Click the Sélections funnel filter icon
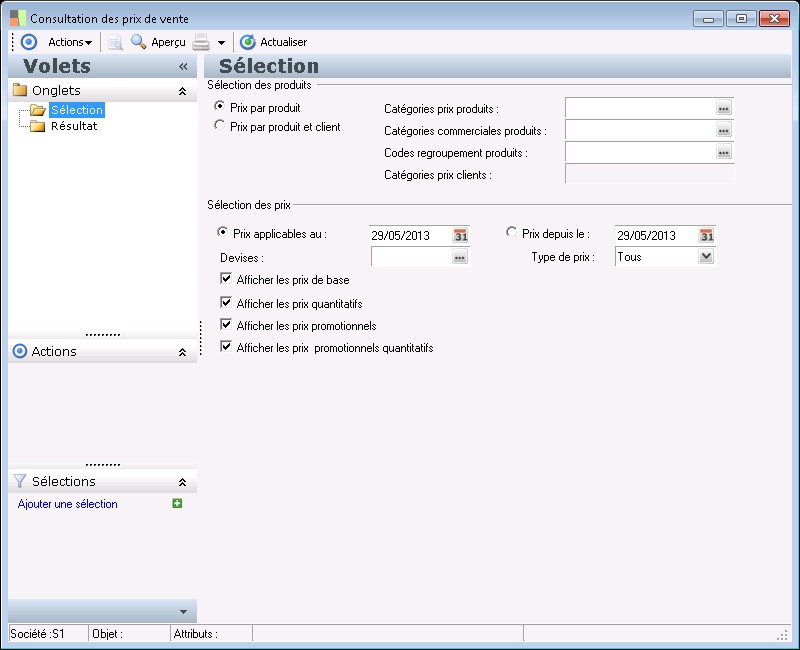The height and width of the screenshot is (650, 800). tap(19, 481)
